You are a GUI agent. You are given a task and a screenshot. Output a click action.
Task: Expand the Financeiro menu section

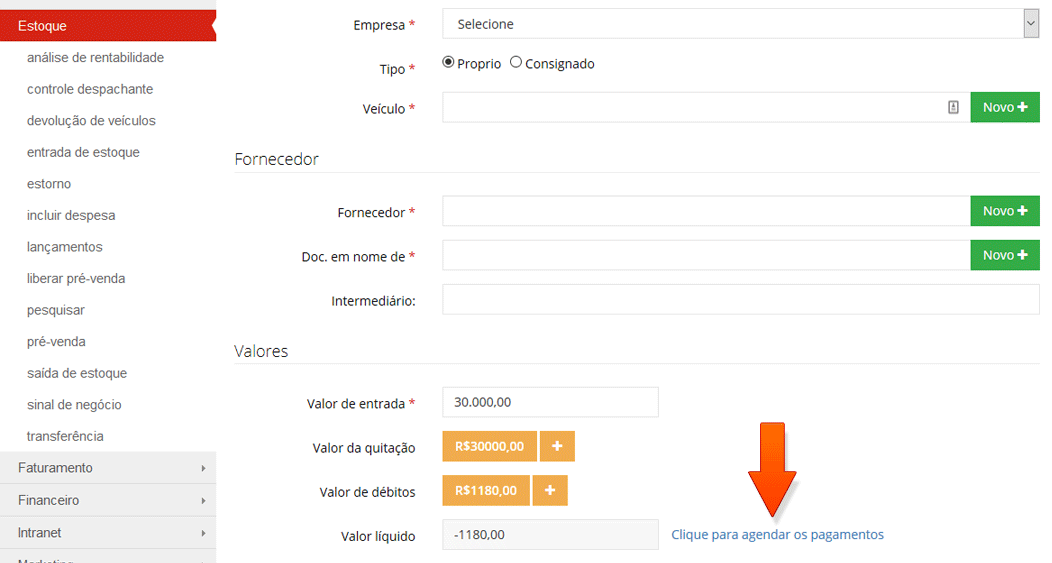108,500
